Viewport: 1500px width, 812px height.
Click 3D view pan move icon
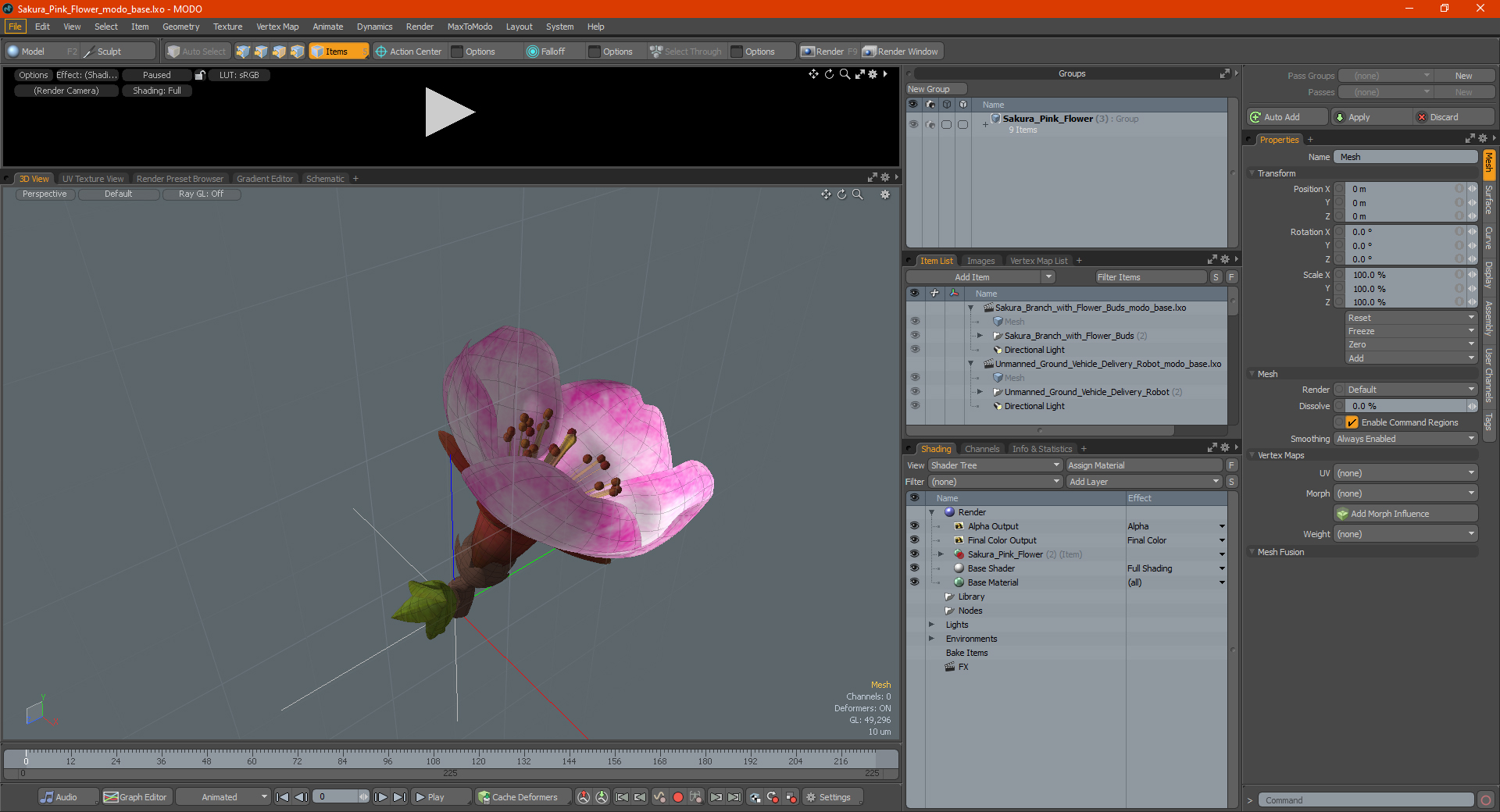826,194
